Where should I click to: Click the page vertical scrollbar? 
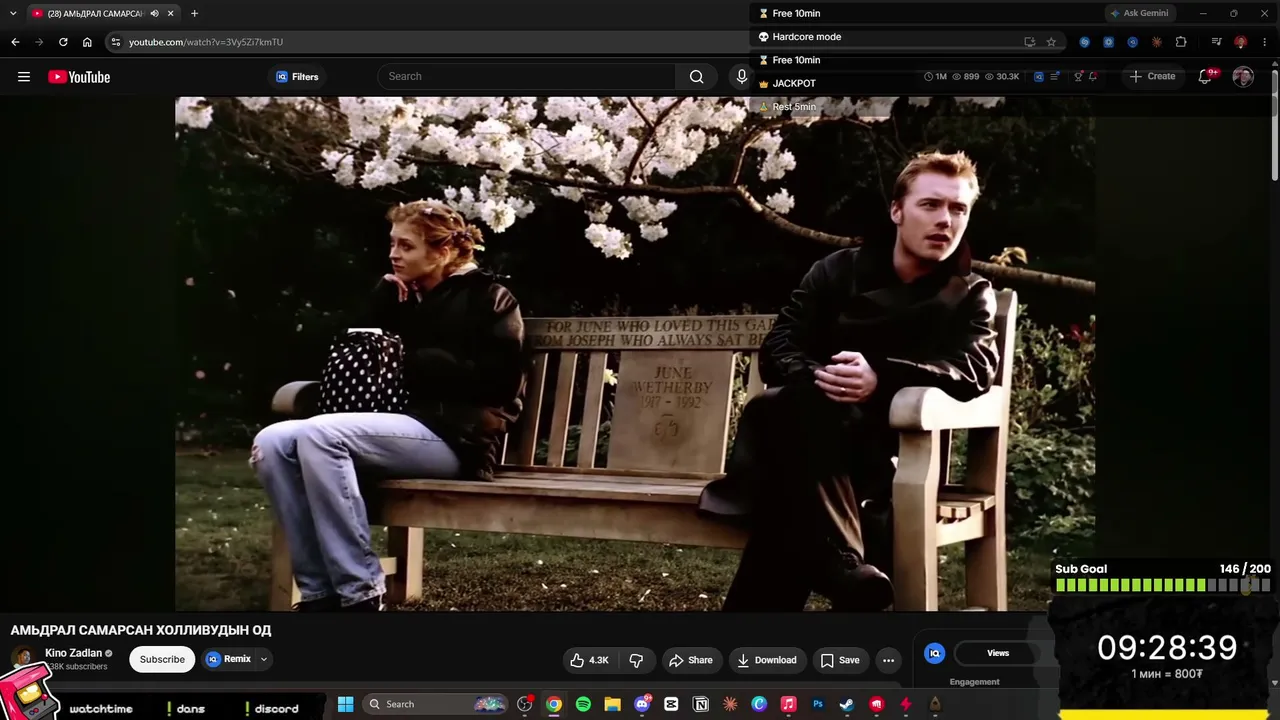tap(1275, 125)
